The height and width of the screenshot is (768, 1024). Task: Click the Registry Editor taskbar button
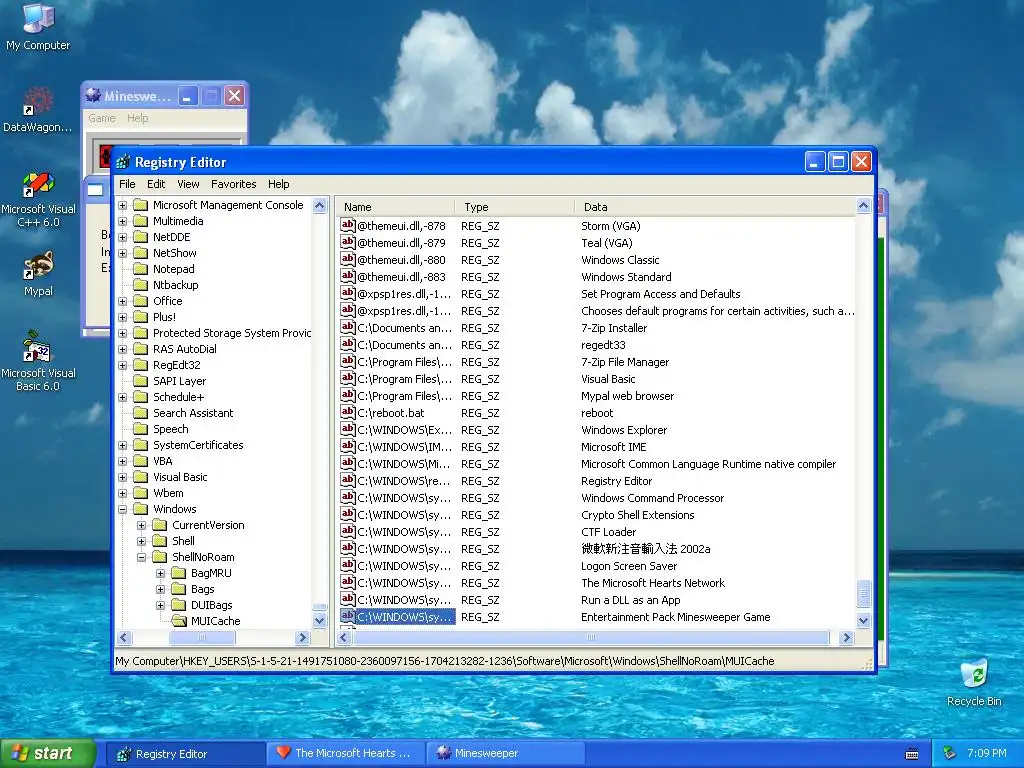pos(186,754)
